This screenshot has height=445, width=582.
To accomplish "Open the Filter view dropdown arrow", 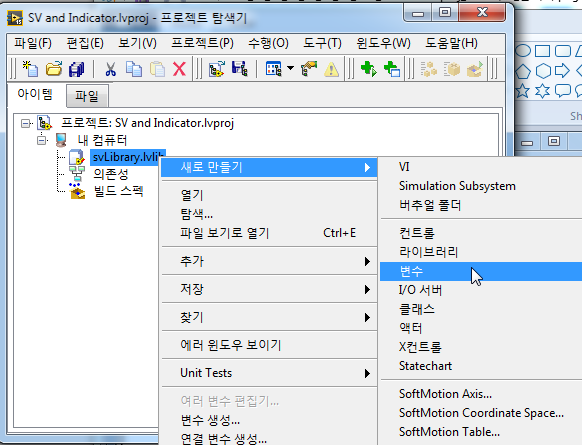I will 291,68.
